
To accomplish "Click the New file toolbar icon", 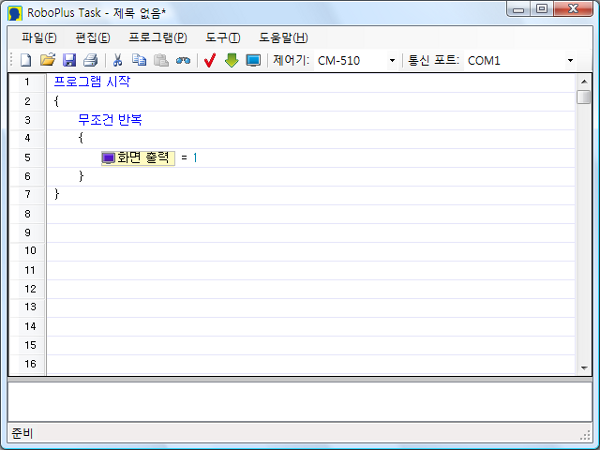I will tap(26, 60).
